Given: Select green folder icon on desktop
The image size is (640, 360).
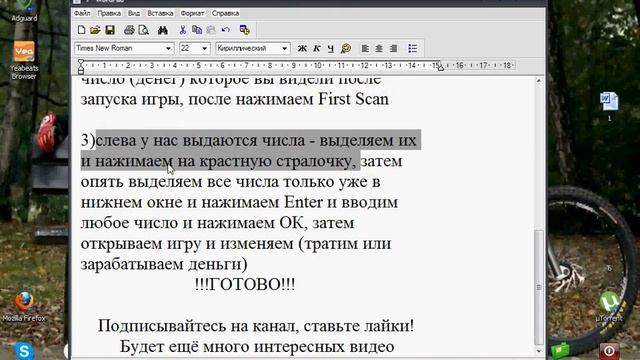Looking at the screenshot, I should pos(560,350).
